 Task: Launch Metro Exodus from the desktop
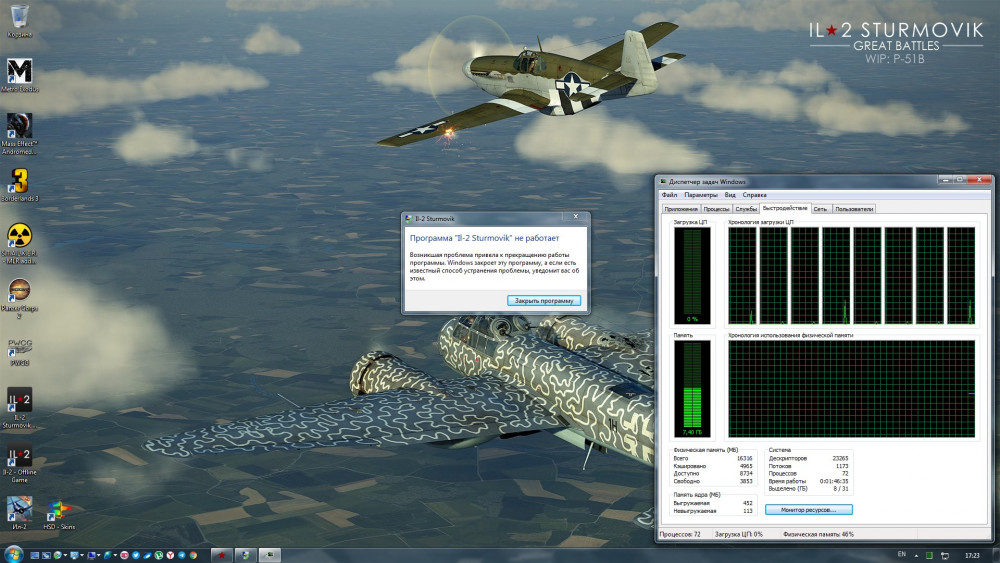19,71
